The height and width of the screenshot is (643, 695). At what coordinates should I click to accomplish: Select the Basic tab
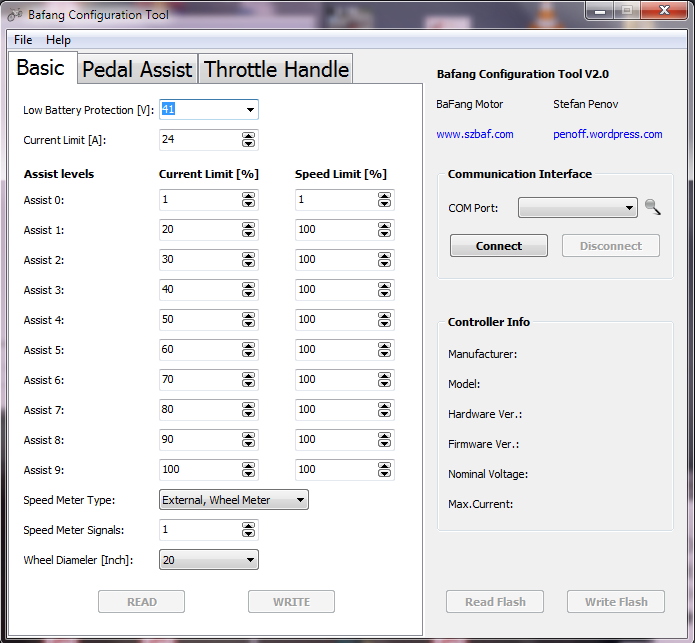pos(41,68)
